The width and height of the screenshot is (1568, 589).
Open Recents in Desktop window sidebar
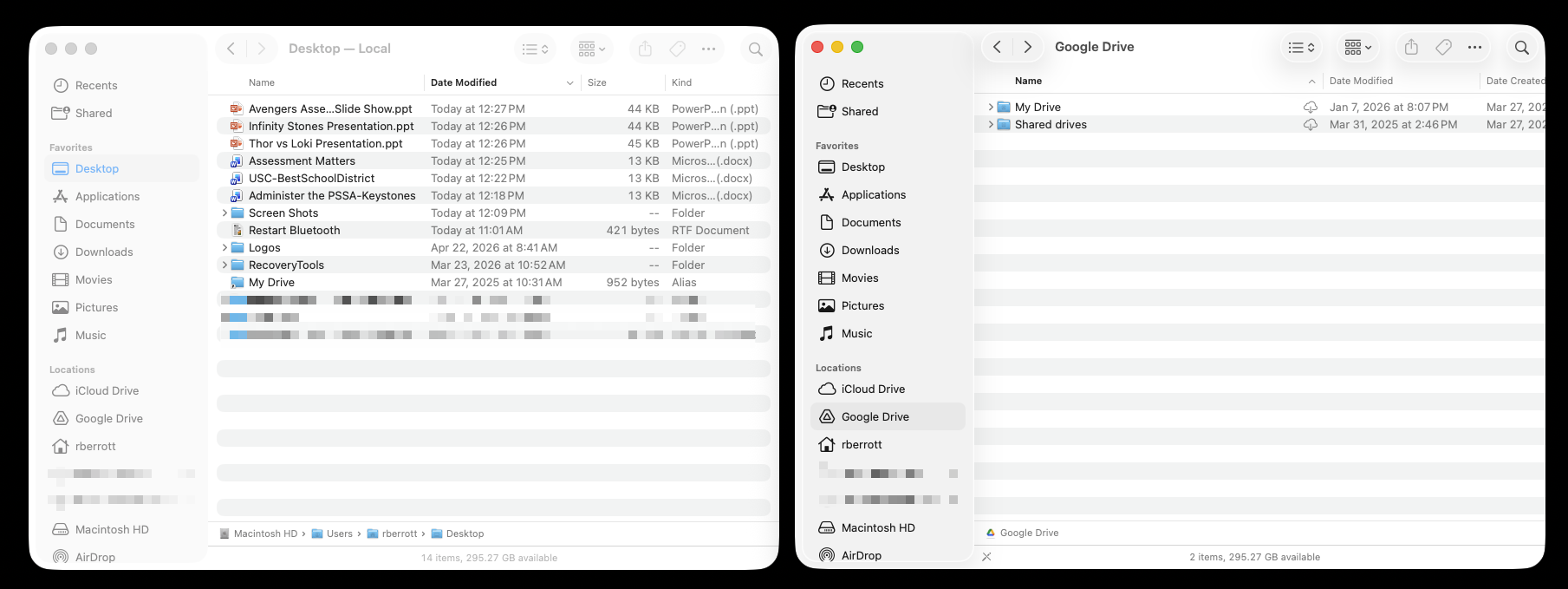coord(121,85)
